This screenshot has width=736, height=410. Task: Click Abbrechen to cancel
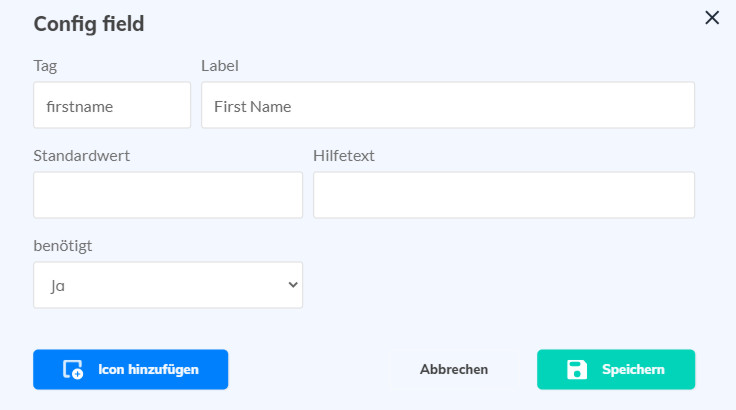[x=454, y=369]
